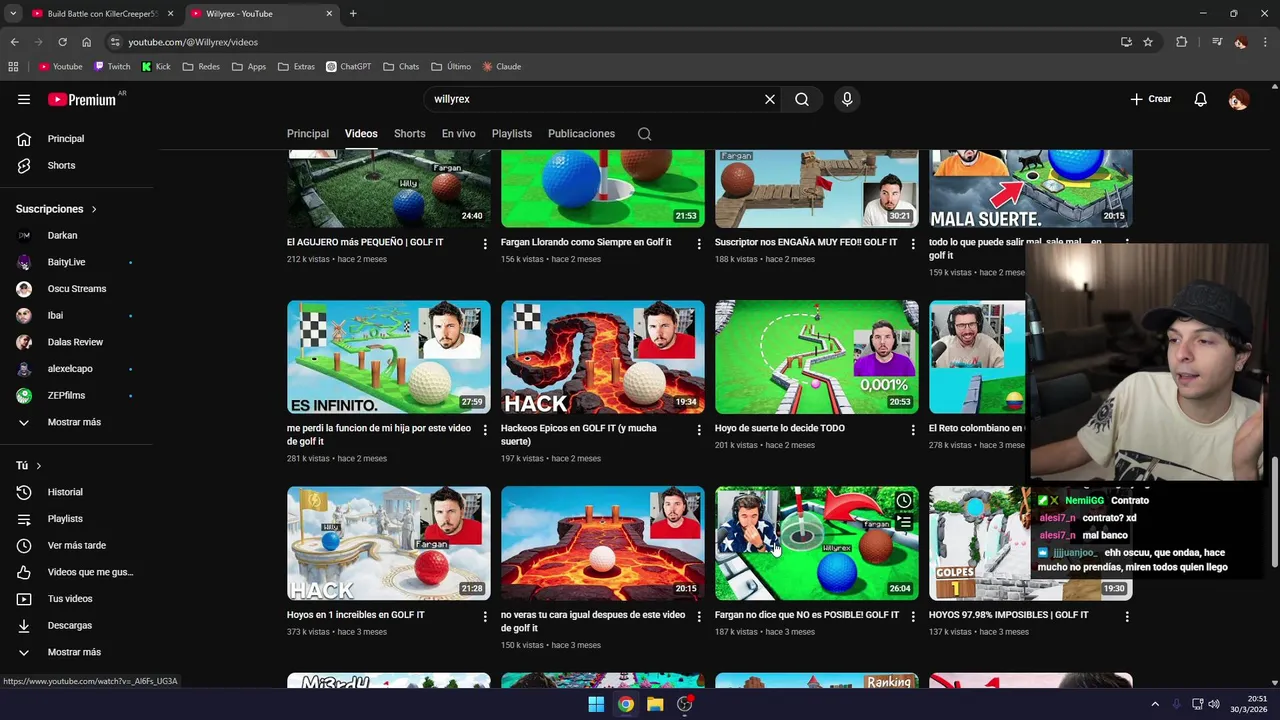Image resolution: width=1280 pixels, height=720 pixels.
Task: Open Chrome from the taskbar
Action: pyautogui.click(x=625, y=704)
